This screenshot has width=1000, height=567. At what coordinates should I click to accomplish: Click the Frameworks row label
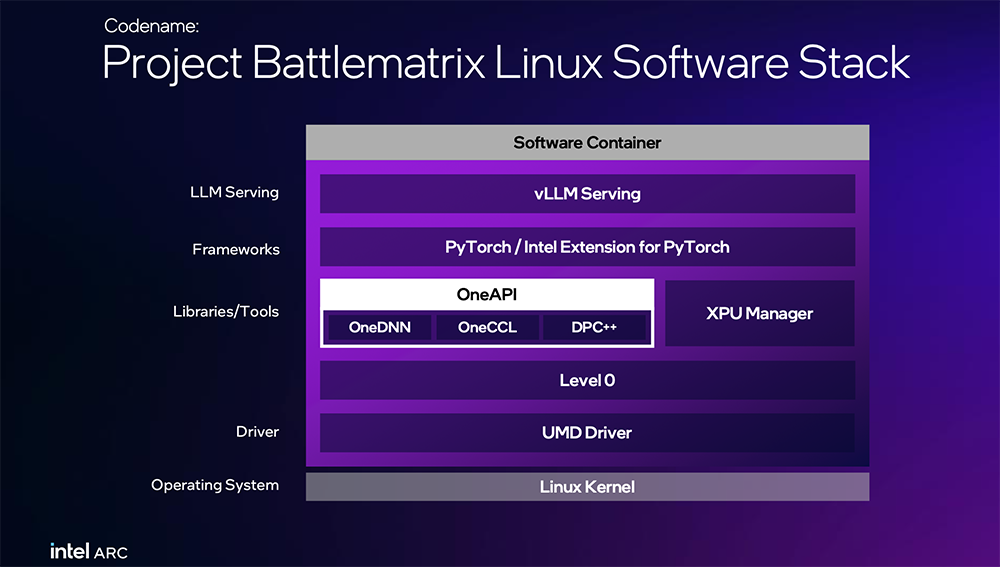click(236, 249)
